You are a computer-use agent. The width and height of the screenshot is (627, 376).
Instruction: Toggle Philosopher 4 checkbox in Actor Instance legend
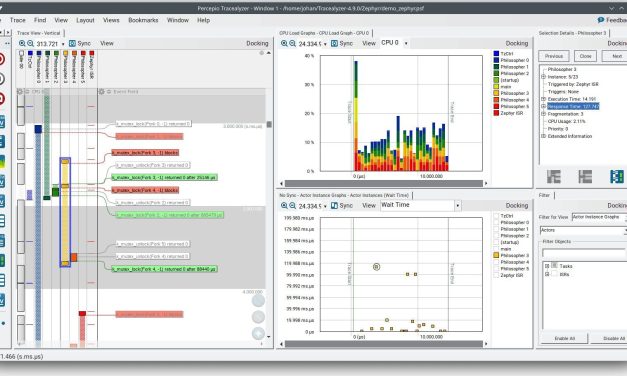click(x=496, y=262)
